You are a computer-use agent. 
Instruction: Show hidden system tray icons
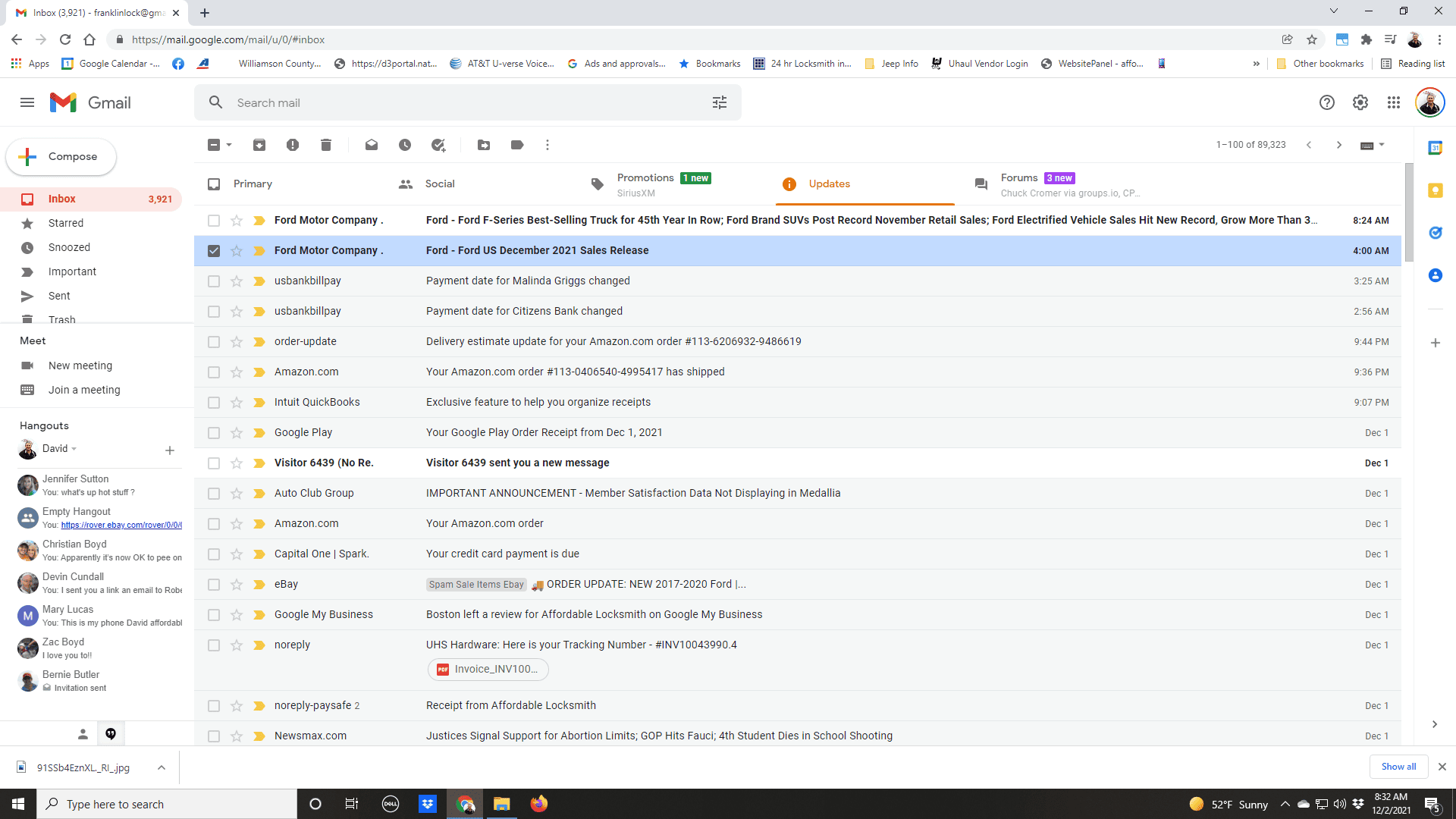tap(1285, 804)
